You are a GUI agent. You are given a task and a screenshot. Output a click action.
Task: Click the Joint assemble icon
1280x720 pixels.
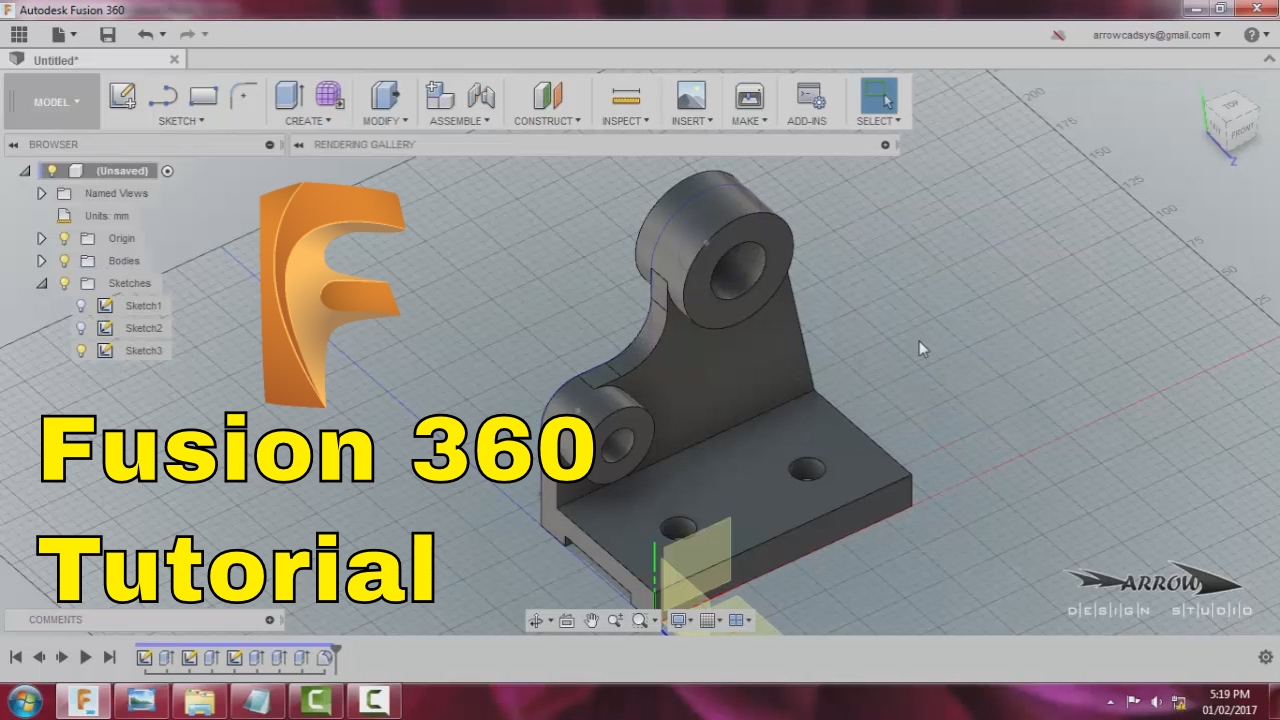(x=481, y=96)
